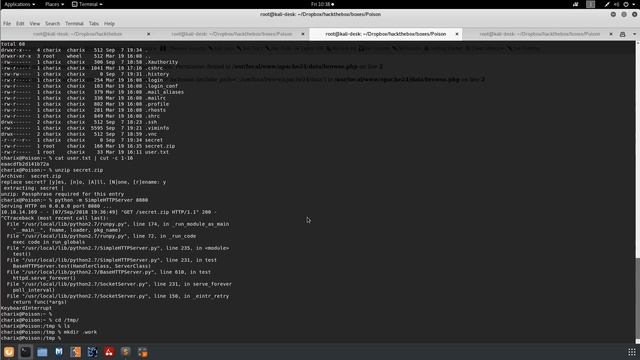
Task: Click the .mail_aliases file entry
Action: [x=164, y=92]
